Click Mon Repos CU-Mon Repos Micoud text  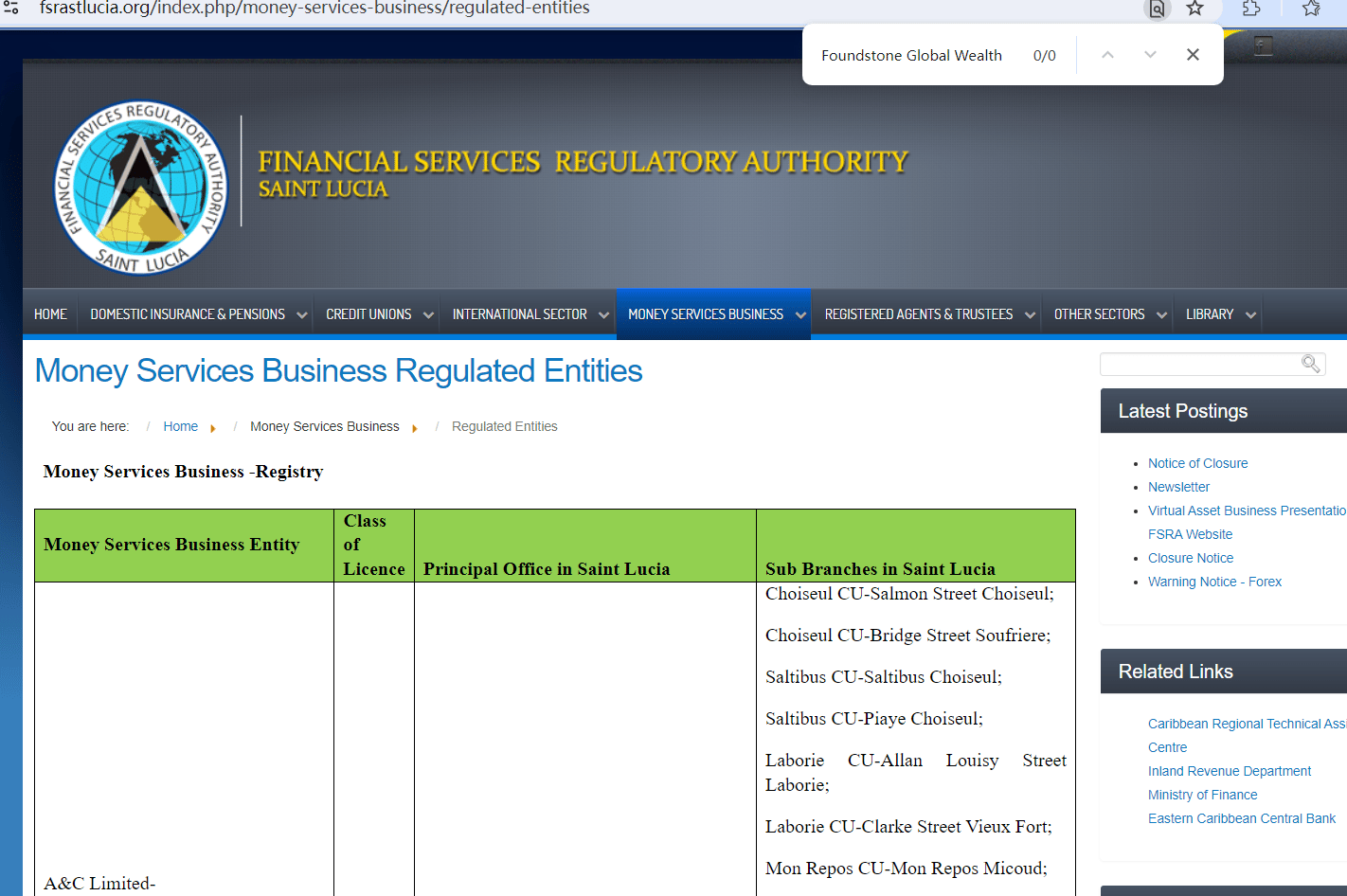click(x=907, y=869)
